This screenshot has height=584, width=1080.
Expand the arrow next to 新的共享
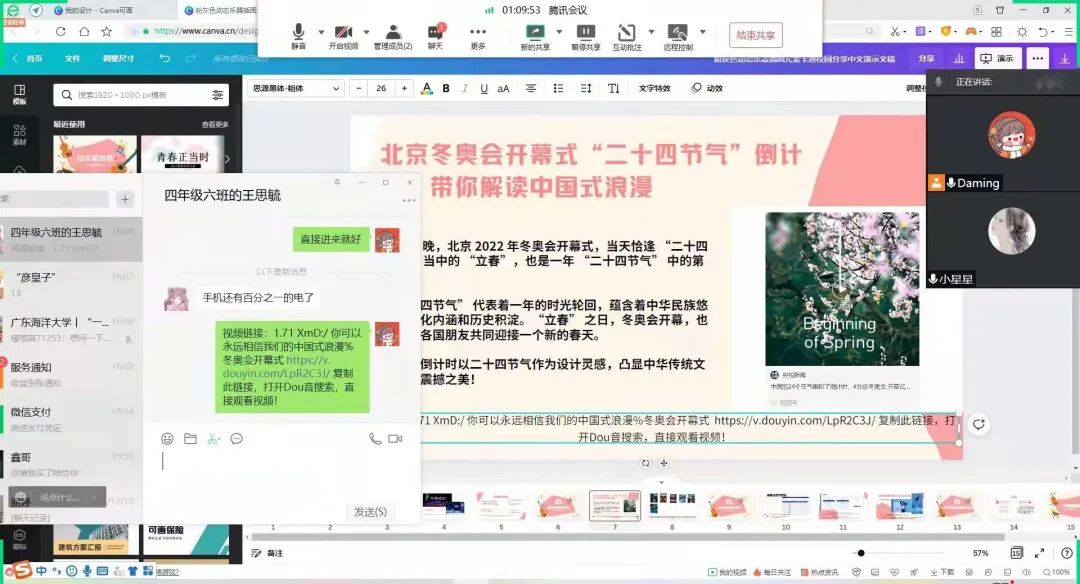coord(557,33)
